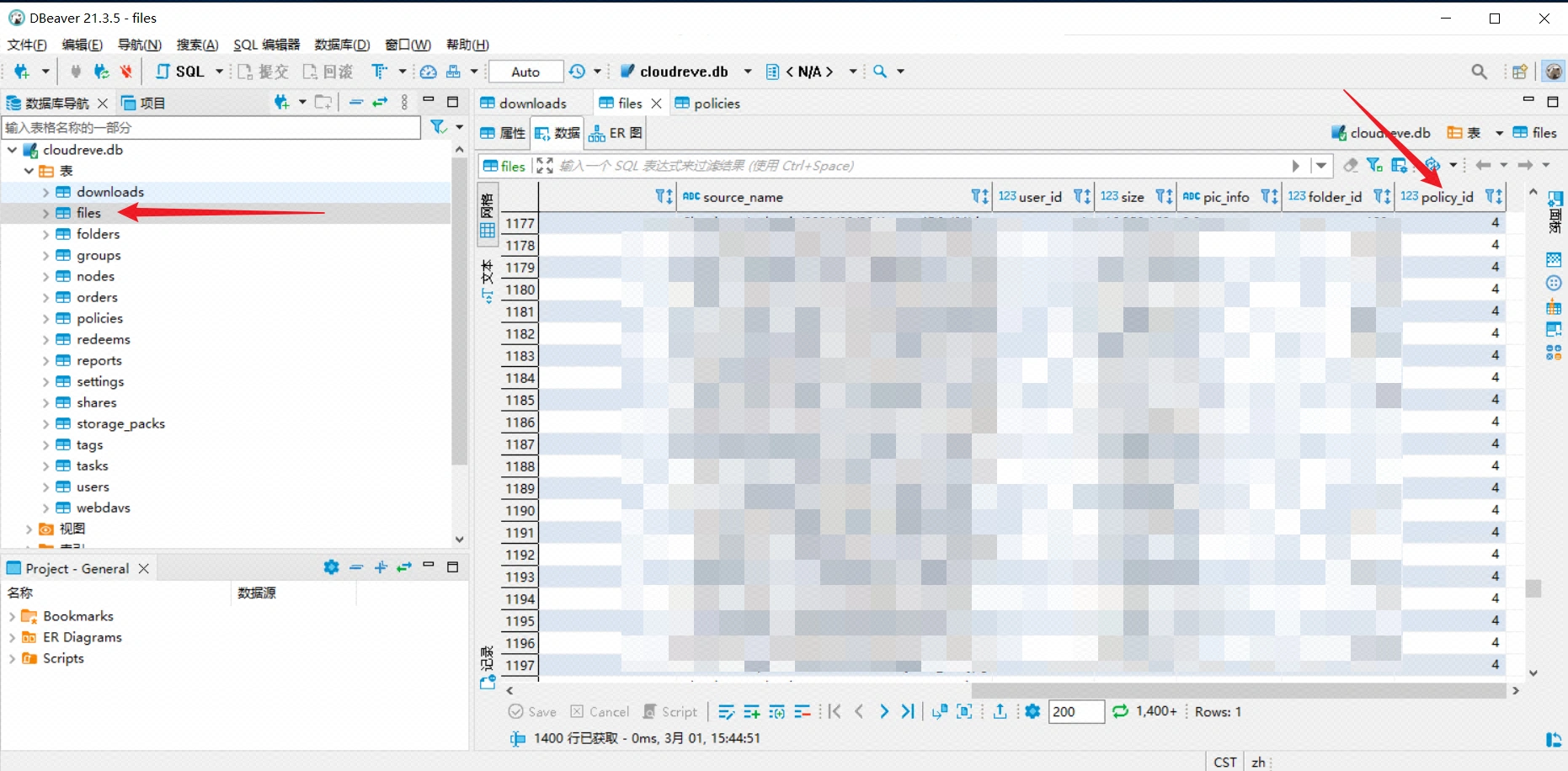Image resolution: width=1568 pixels, height=771 pixels.
Task: Open the dashboard gauge icon
Action: click(x=429, y=72)
